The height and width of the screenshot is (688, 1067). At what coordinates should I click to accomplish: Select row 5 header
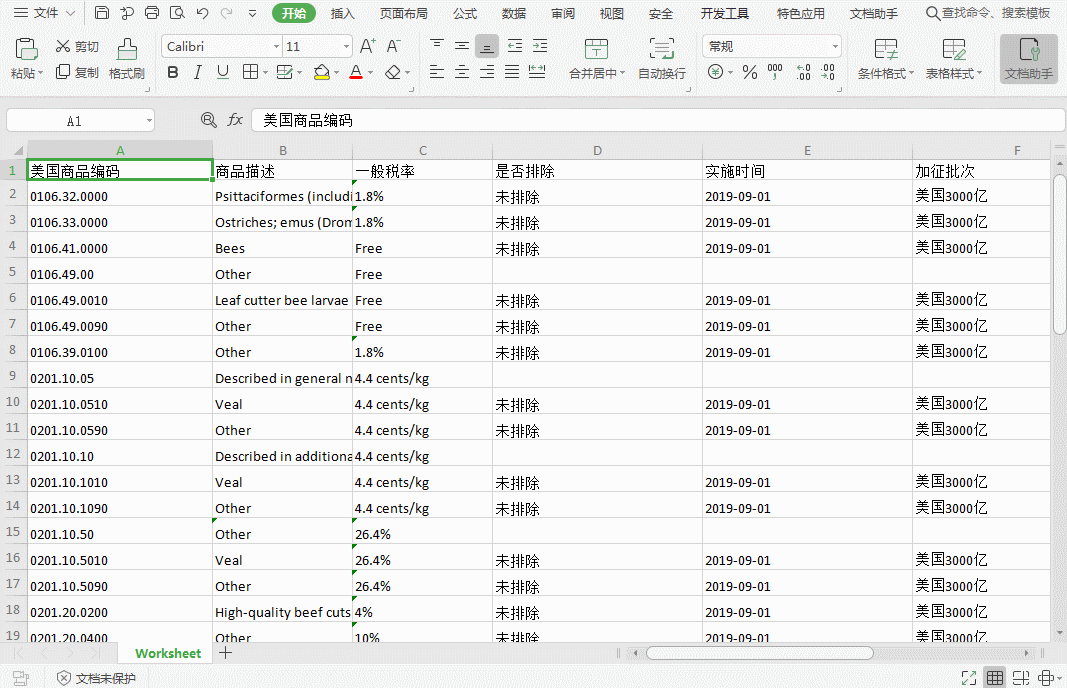[13, 272]
